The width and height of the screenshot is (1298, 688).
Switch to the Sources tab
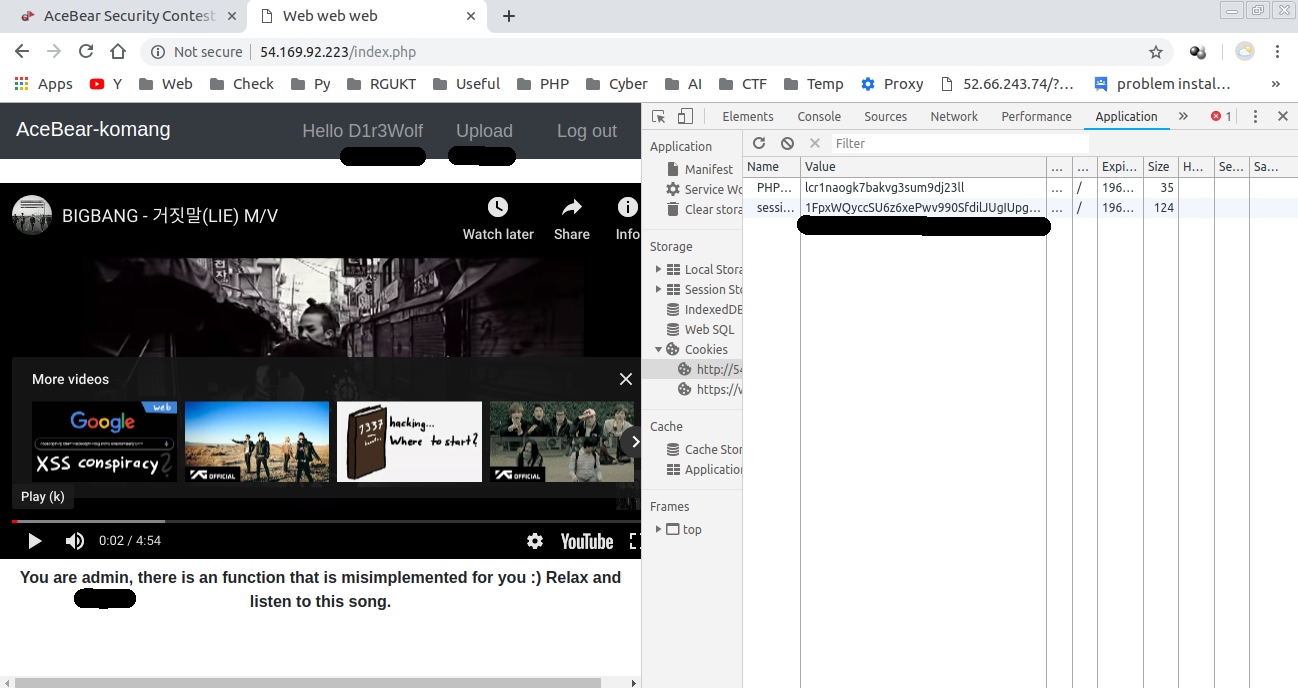click(886, 116)
